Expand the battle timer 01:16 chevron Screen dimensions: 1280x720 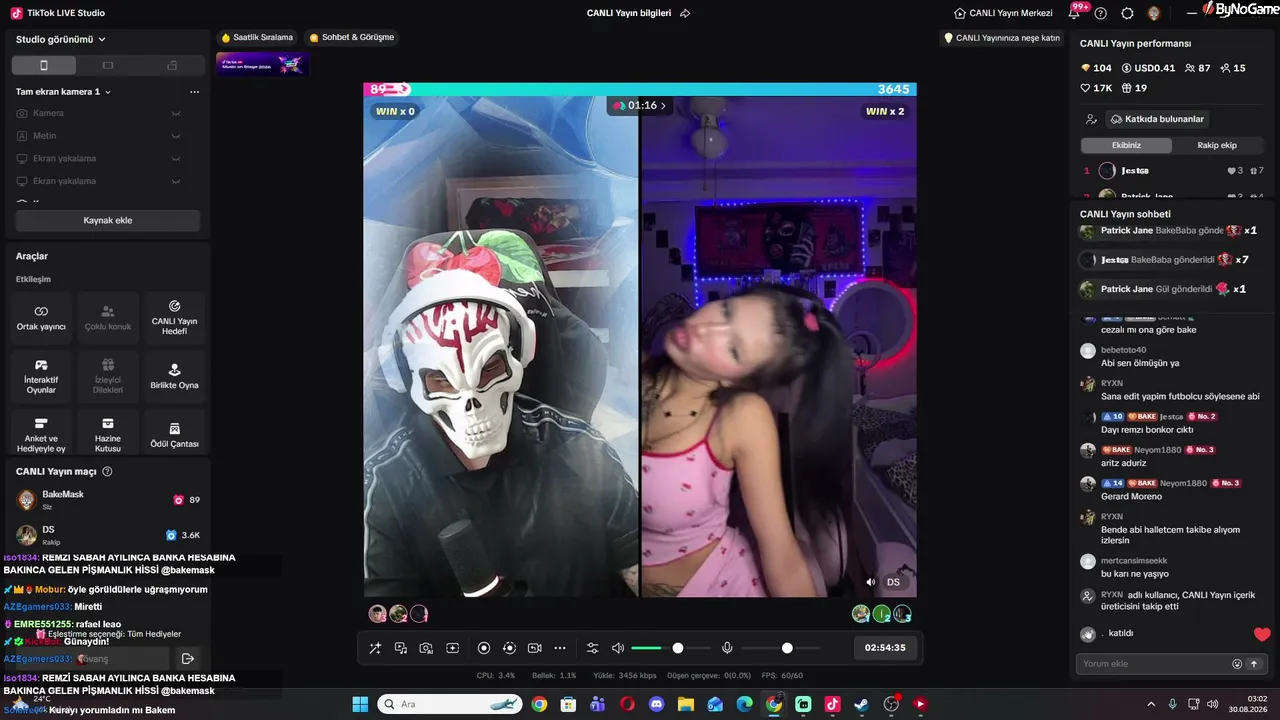(663, 105)
